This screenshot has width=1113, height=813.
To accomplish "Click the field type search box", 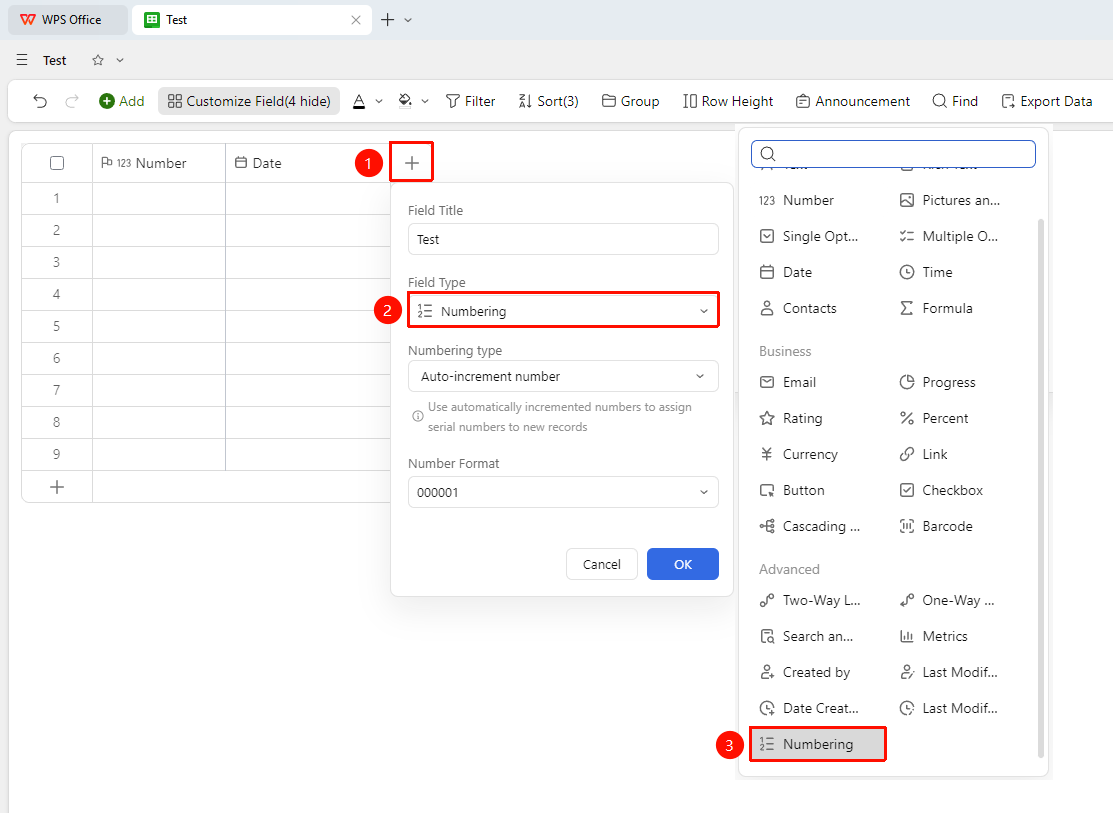I will (893, 154).
